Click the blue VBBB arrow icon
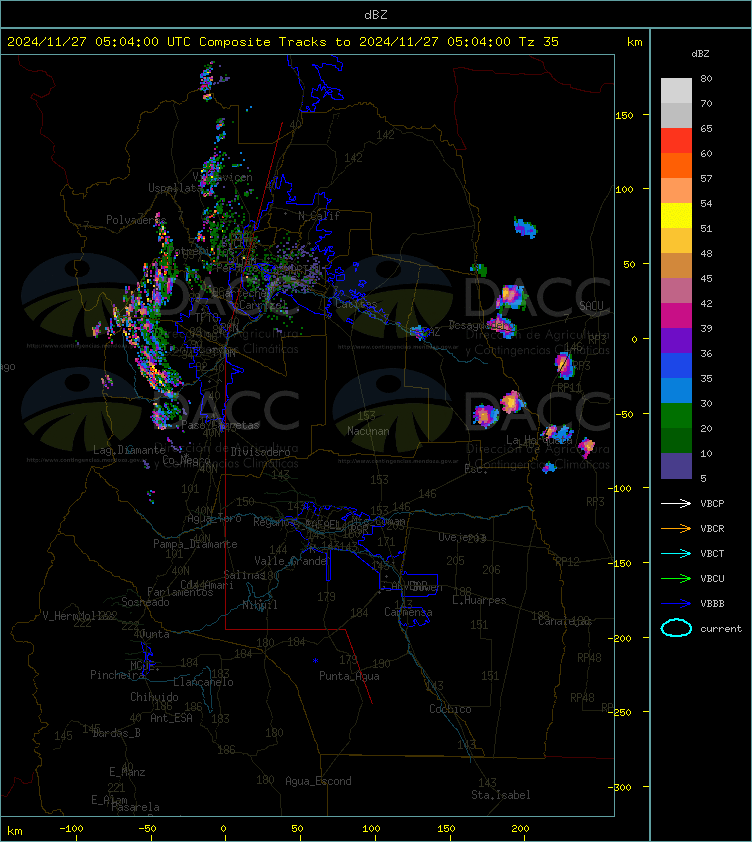The image size is (752, 842). point(676,604)
